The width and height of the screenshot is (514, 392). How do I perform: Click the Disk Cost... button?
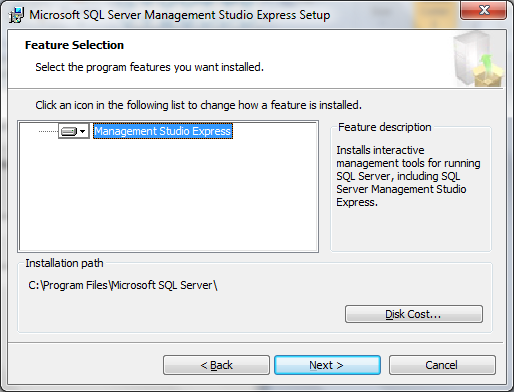tap(414, 314)
